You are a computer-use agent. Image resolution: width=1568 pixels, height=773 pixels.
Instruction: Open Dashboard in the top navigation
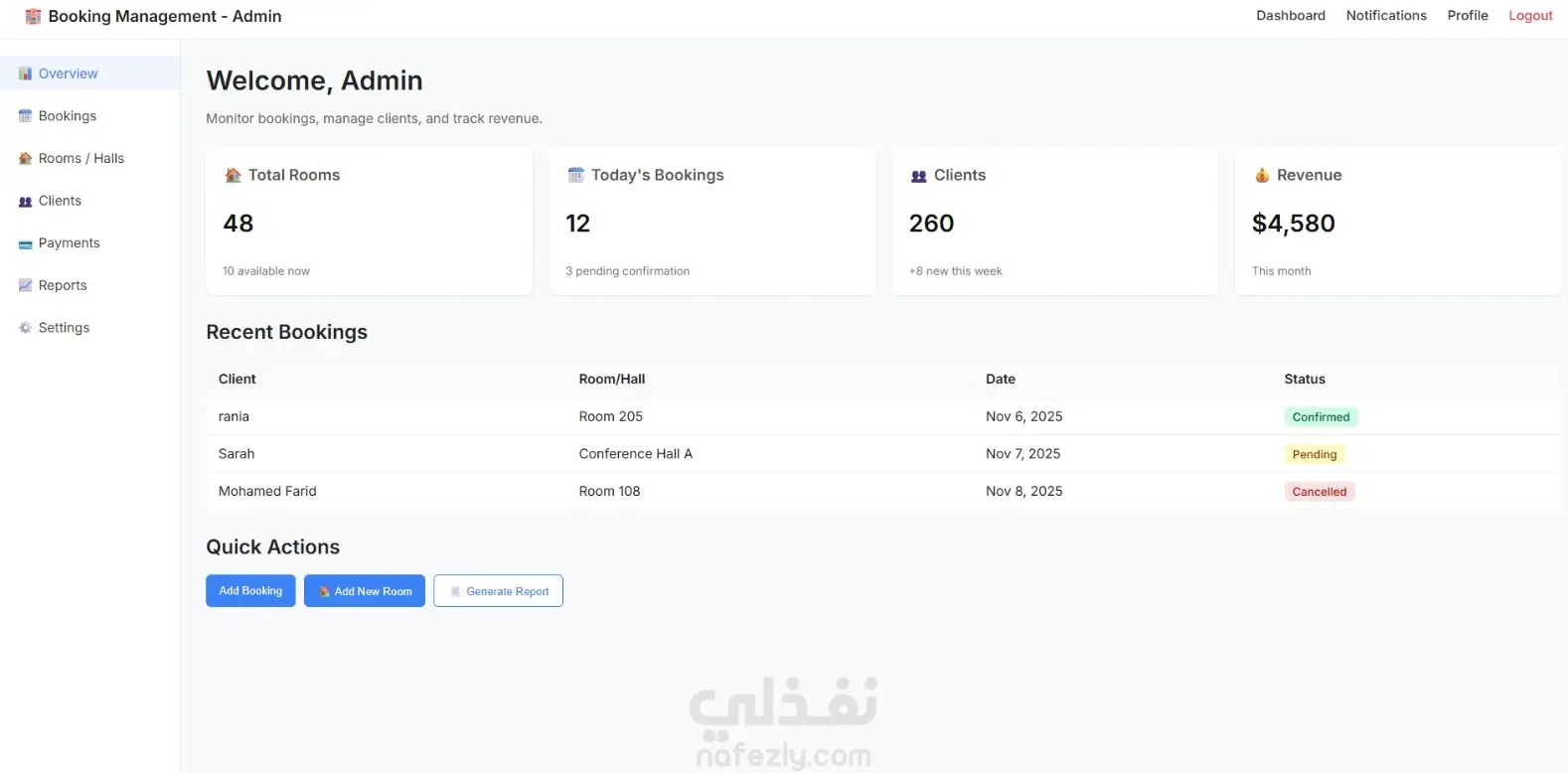point(1290,16)
